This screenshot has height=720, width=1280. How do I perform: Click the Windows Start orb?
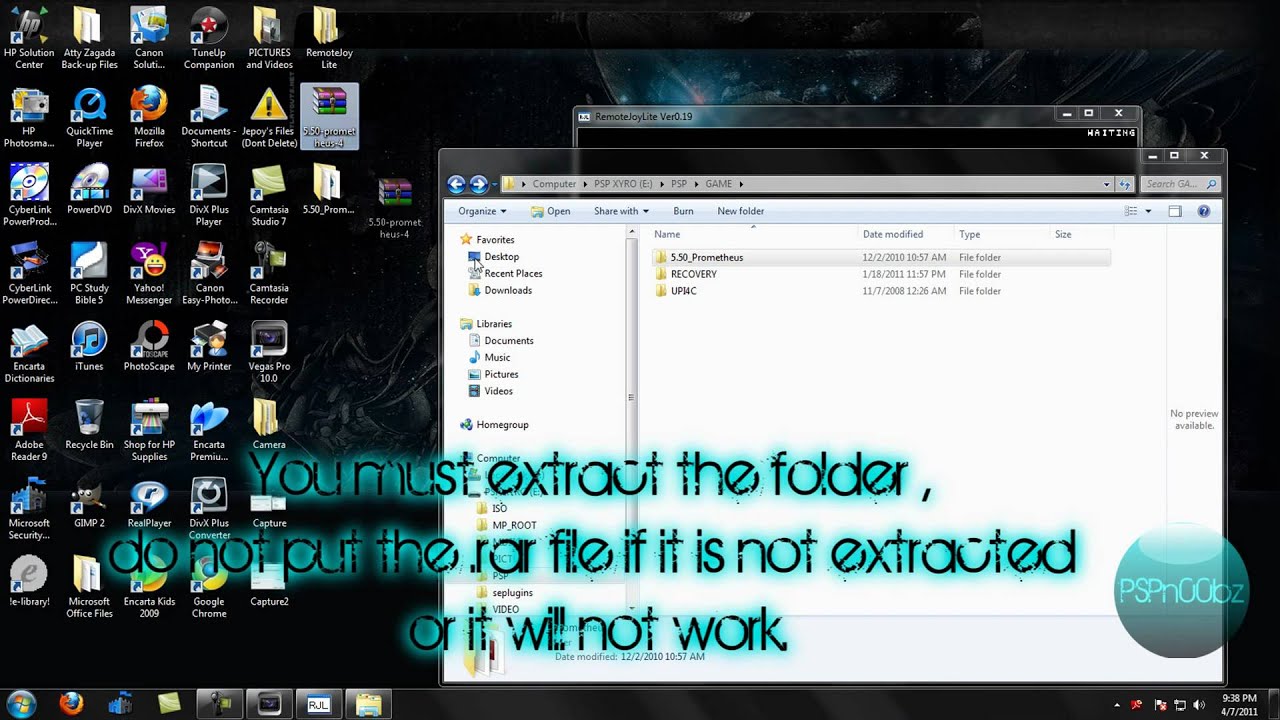(x=22, y=703)
